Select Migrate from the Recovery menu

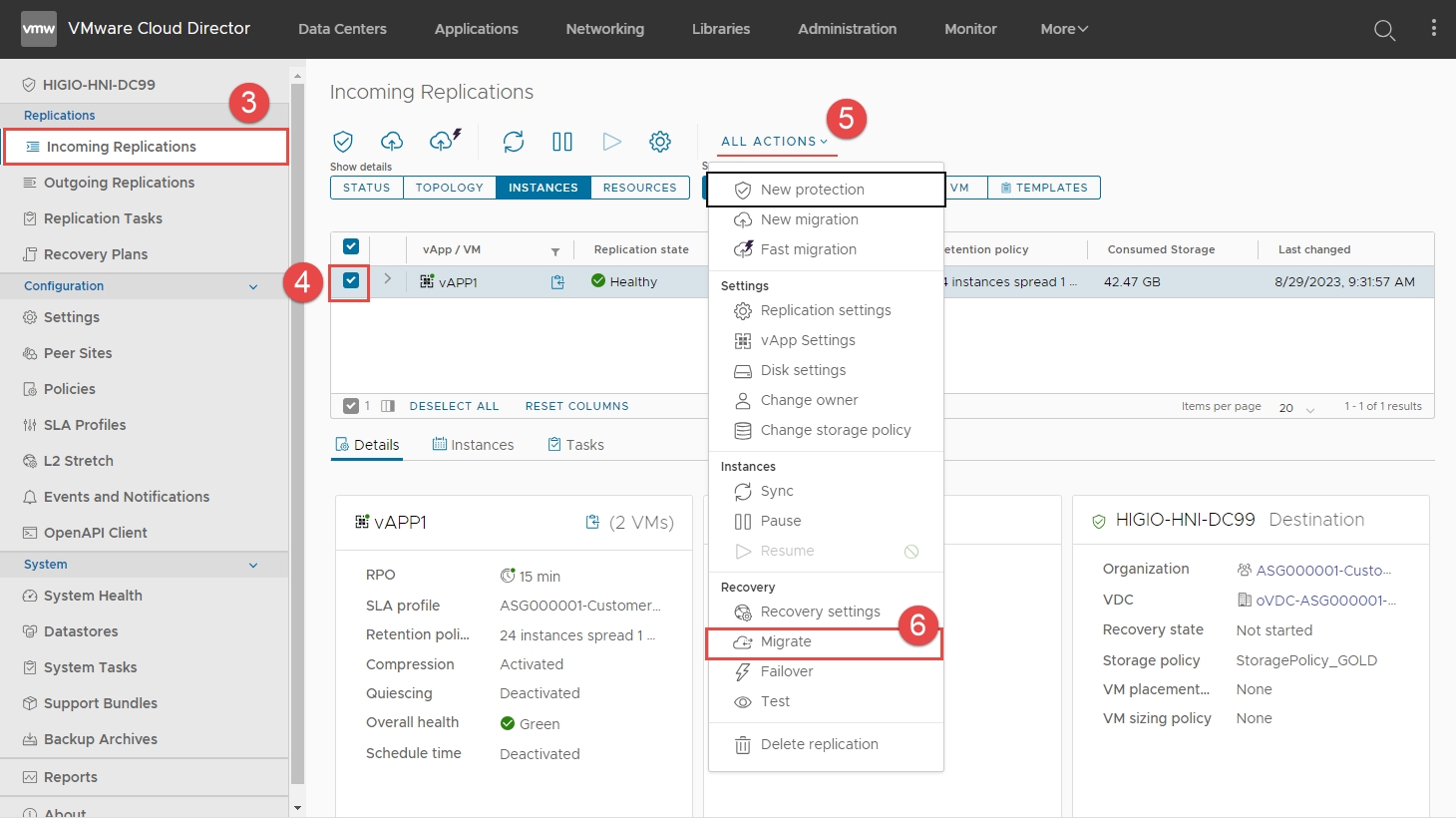pyautogui.click(x=786, y=642)
